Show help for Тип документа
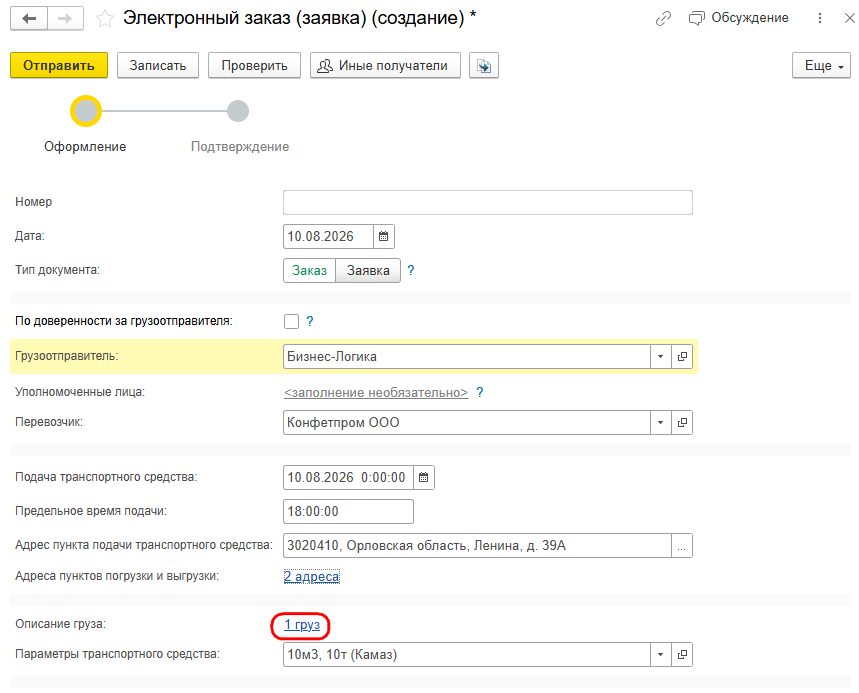This screenshot has height=693, width=859. 411,270
